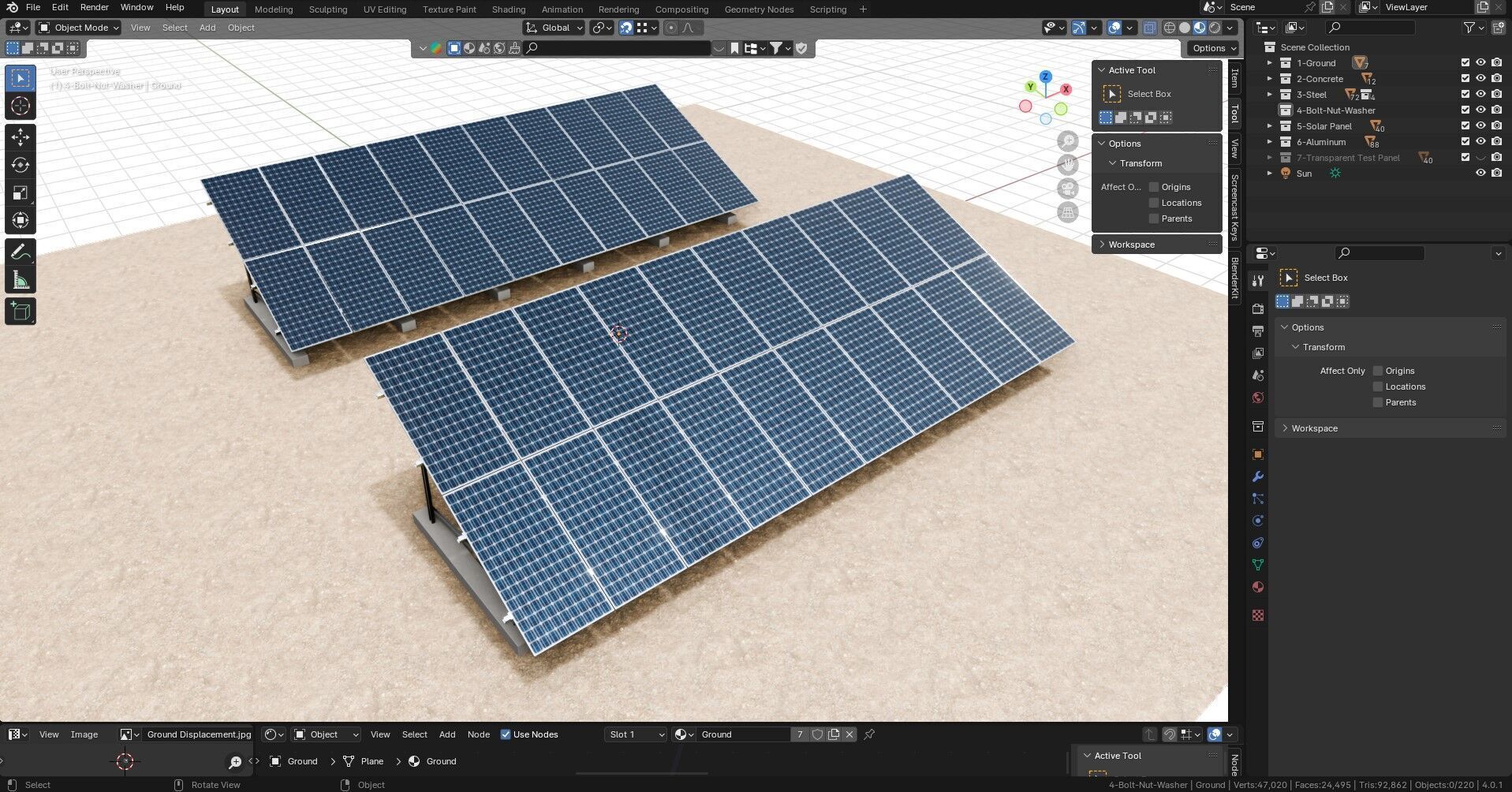
Task: Switch to rendered viewport shading
Action: (1215, 28)
